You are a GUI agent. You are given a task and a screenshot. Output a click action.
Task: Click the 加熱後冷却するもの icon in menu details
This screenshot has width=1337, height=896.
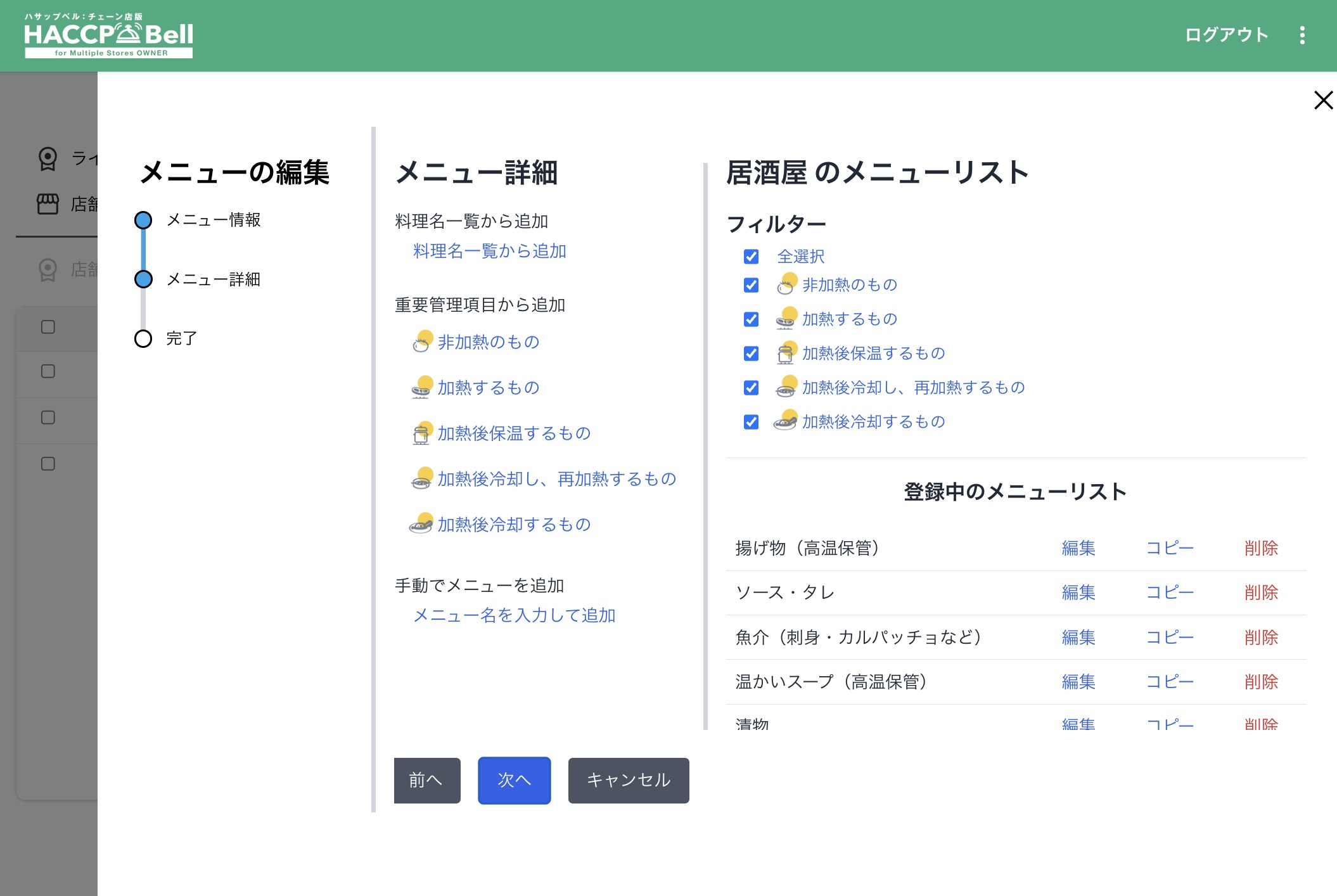pyautogui.click(x=422, y=525)
